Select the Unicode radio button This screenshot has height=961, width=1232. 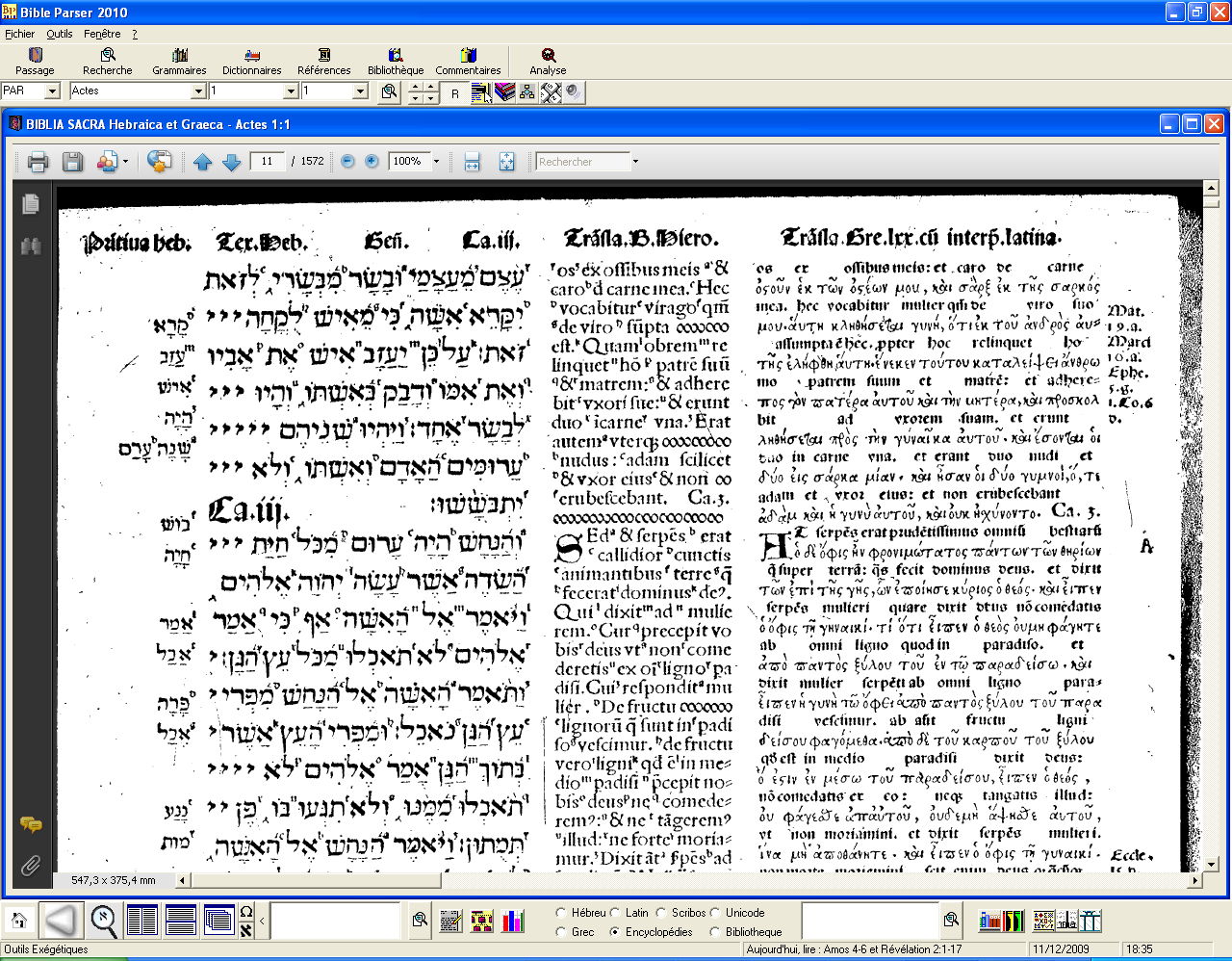tap(715, 913)
